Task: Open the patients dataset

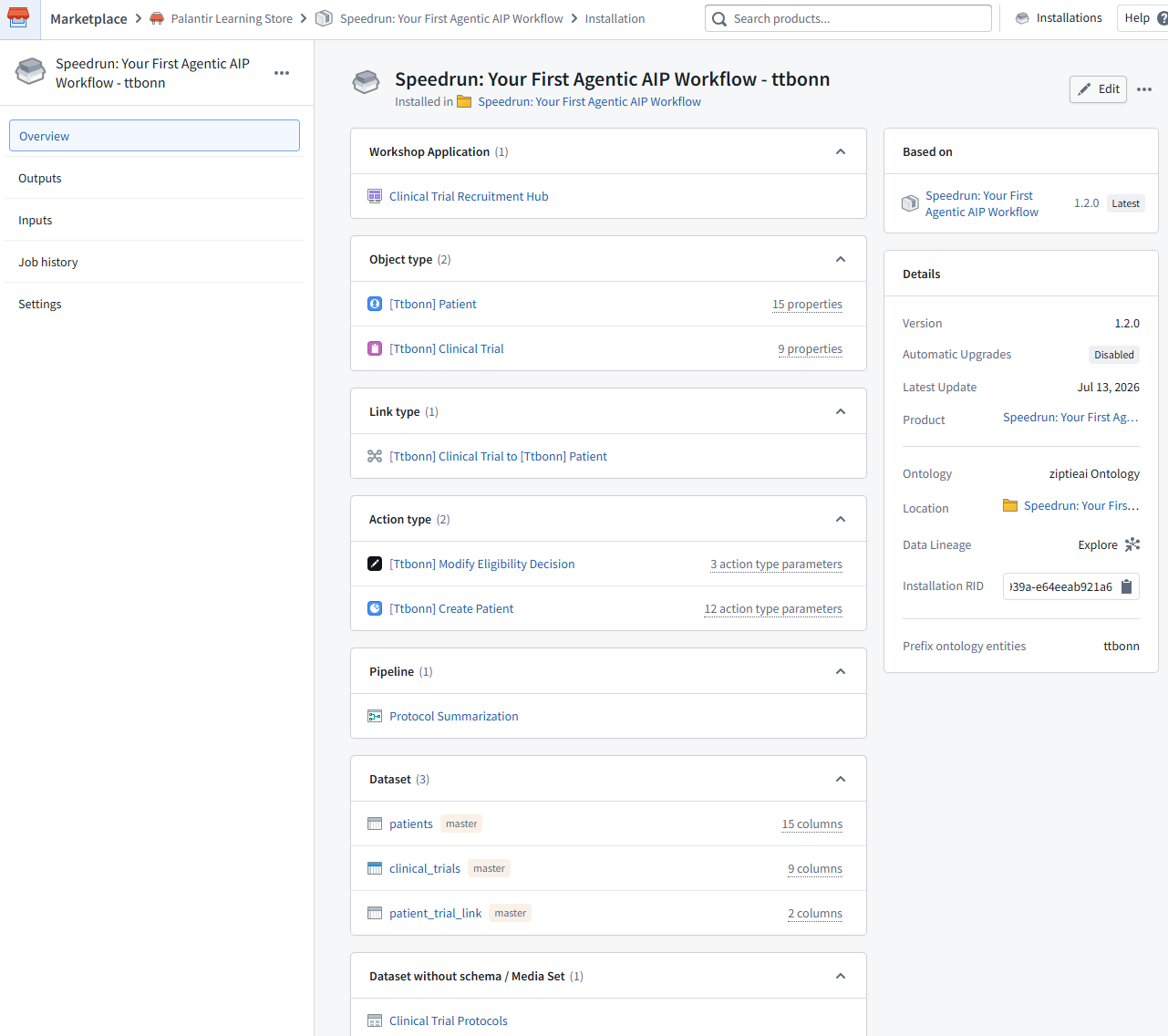Action: [411, 824]
